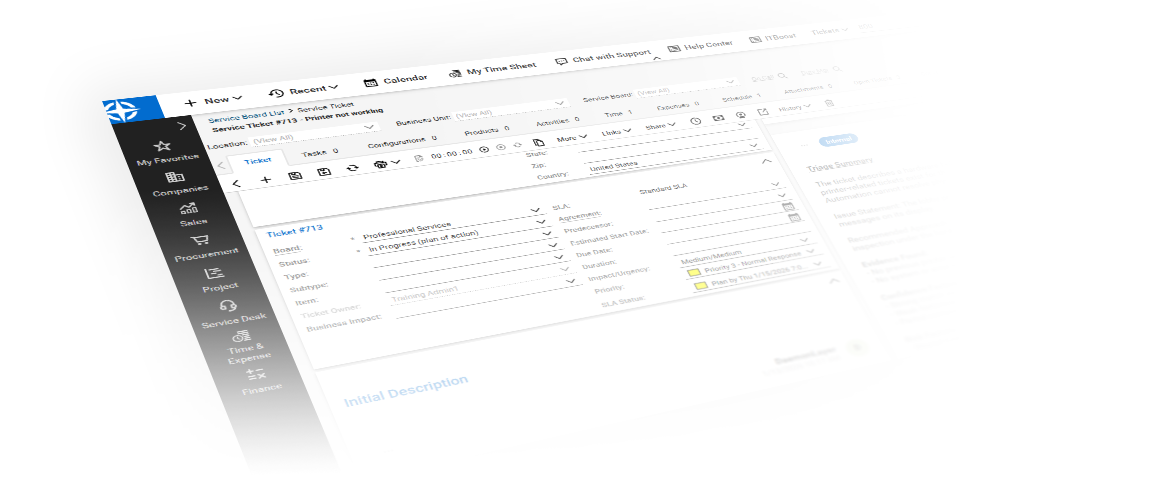The height and width of the screenshot is (500, 1152).
Task: Click the Save icon in ticket toolbar
Action: [295, 176]
